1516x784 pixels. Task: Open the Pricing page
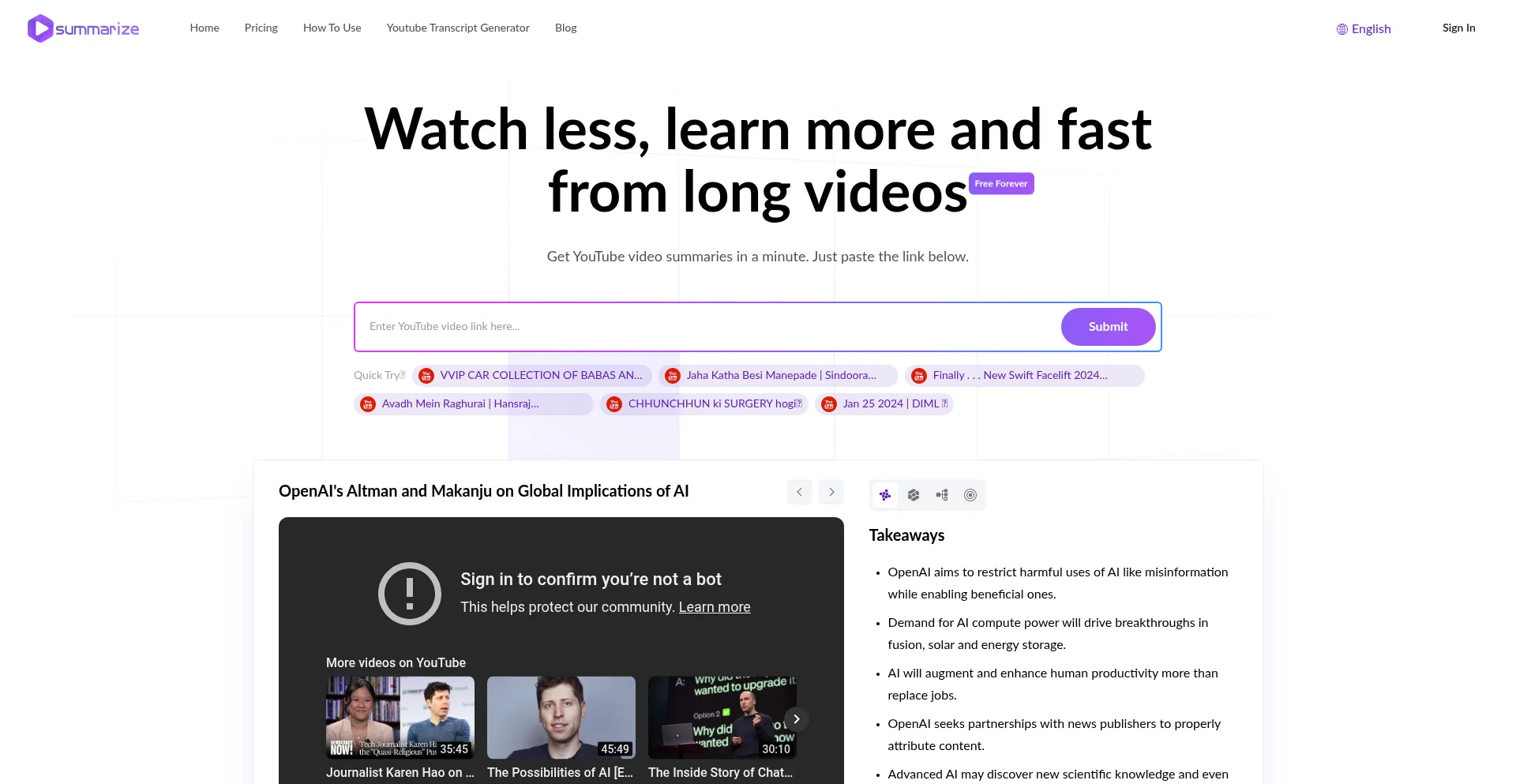point(261,28)
